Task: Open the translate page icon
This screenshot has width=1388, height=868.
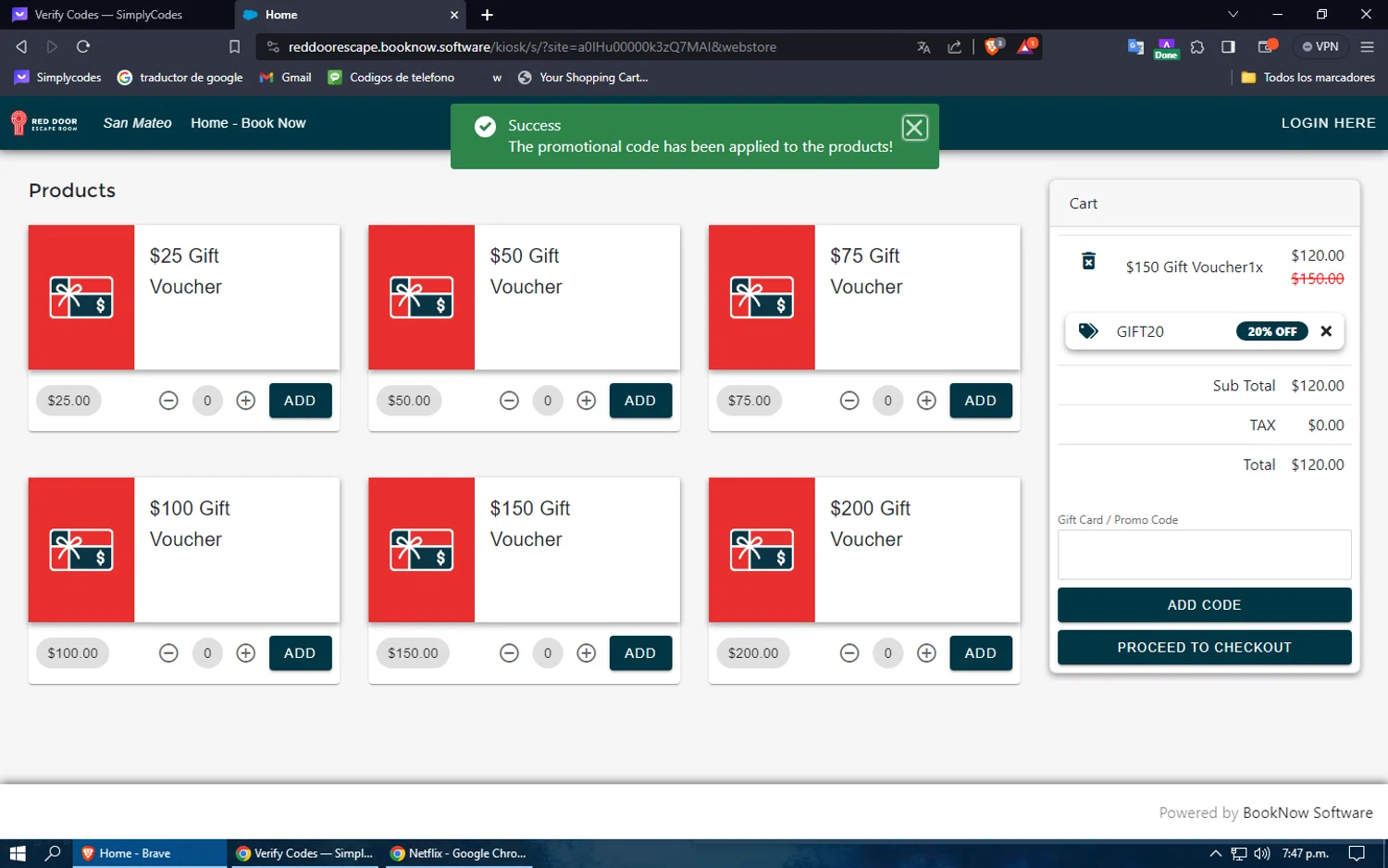Action: click(923, 47)
